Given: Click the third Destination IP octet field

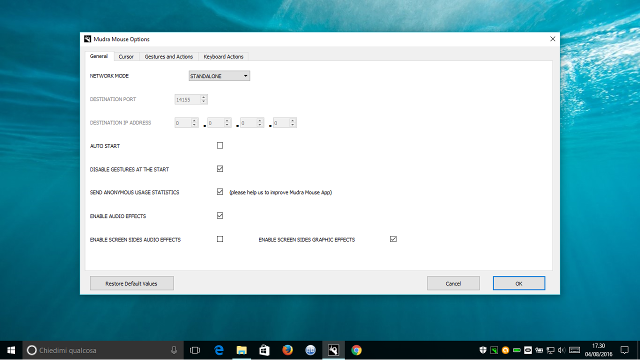Looking at the screenshot, I should 248,122.
